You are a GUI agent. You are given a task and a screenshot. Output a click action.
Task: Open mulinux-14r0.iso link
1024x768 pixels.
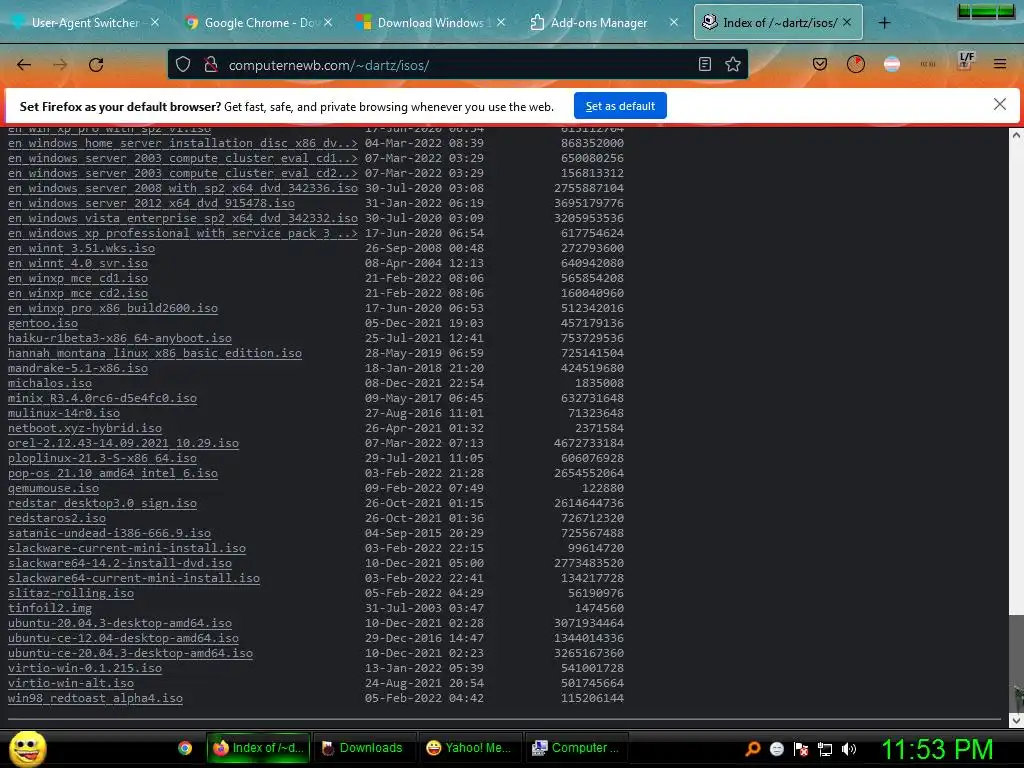coord(64,413)
